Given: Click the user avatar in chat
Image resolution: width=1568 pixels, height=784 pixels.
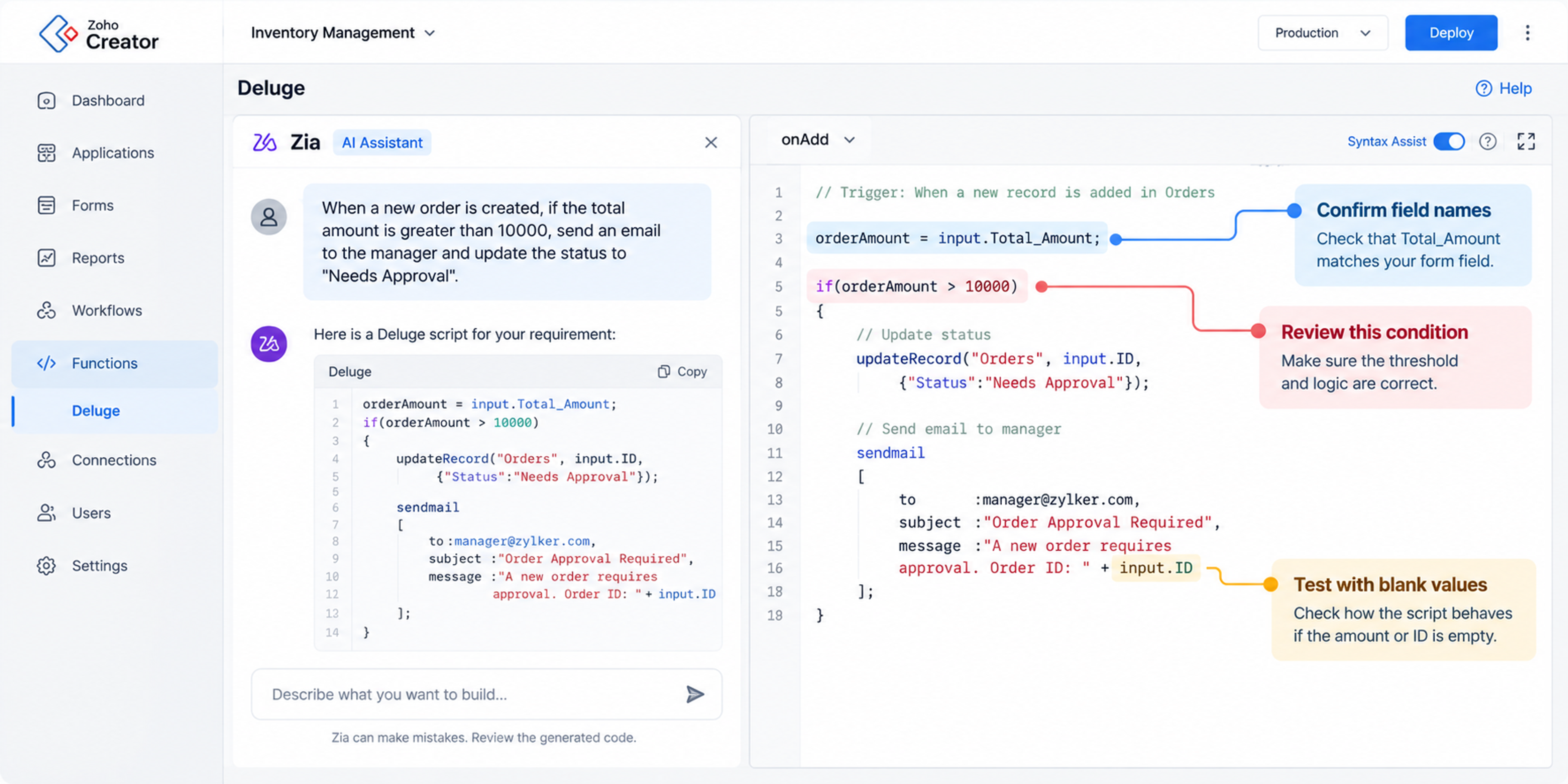Looking at the screenshot, I should (x=269, y=217).
